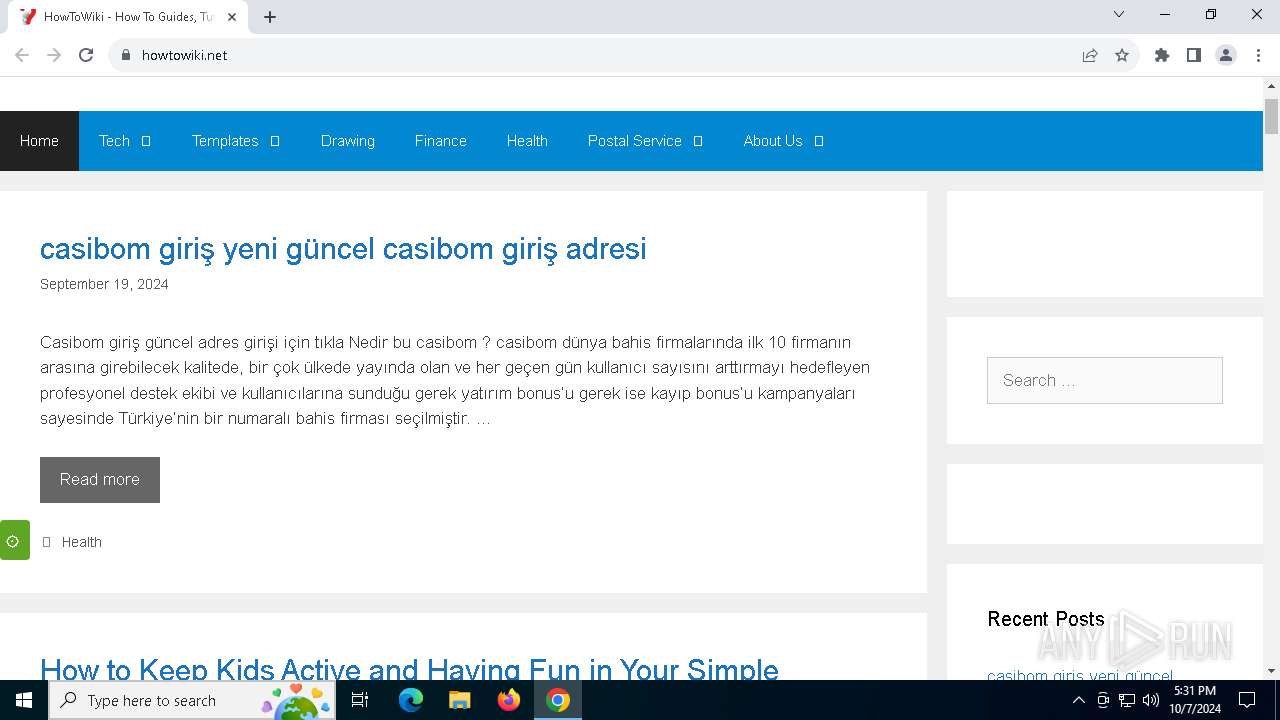Close the HowToWiki tab
Viewport: 1280px width, 720px height.
[232, 17]
